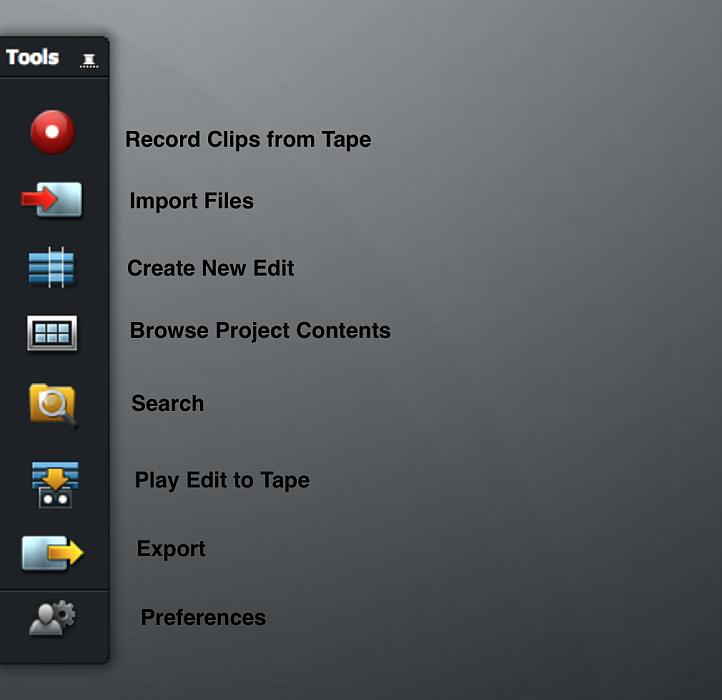Toggle the pin icon beside Tools title

tap(89, 60)
